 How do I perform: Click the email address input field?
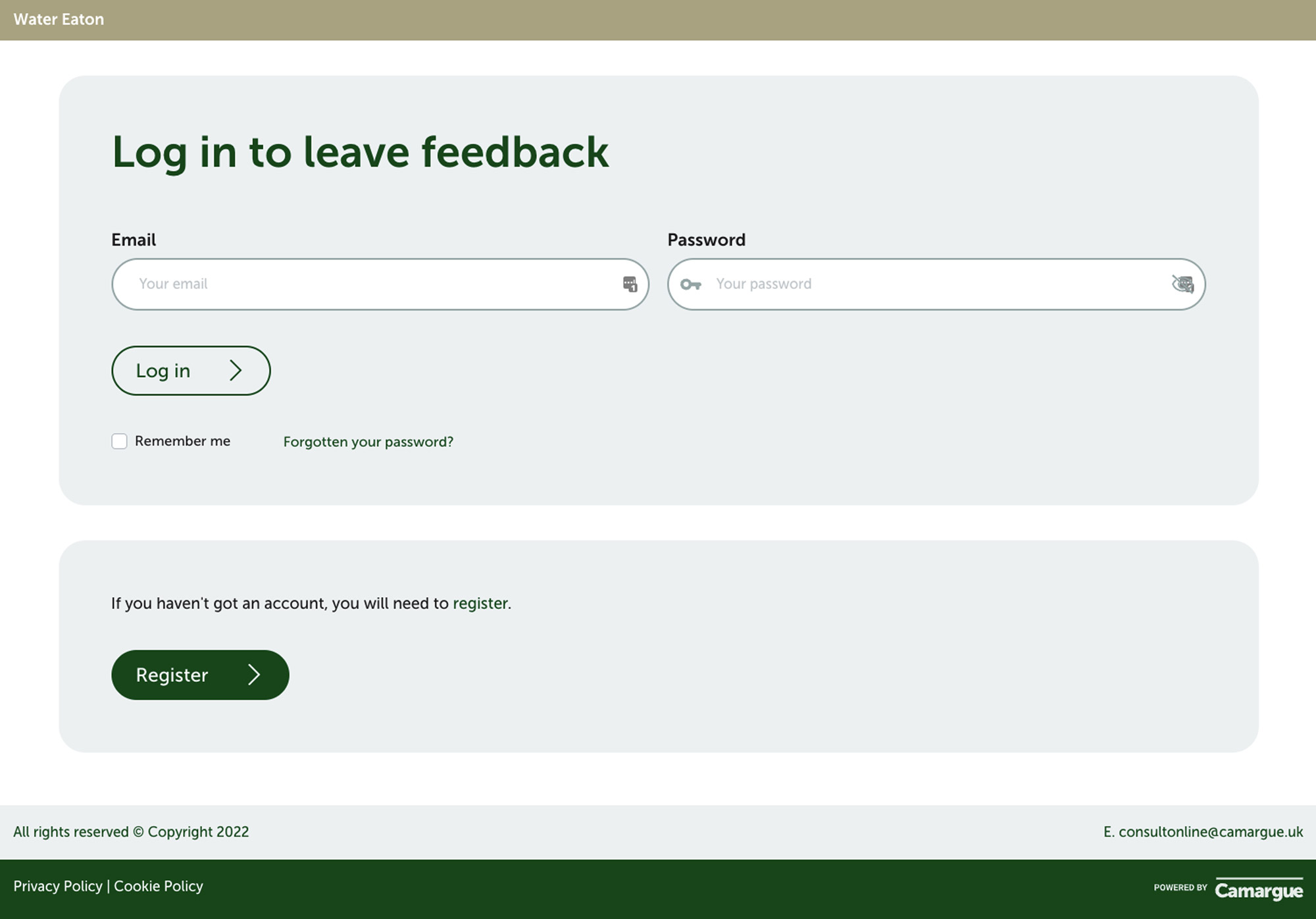coord(380,284)
